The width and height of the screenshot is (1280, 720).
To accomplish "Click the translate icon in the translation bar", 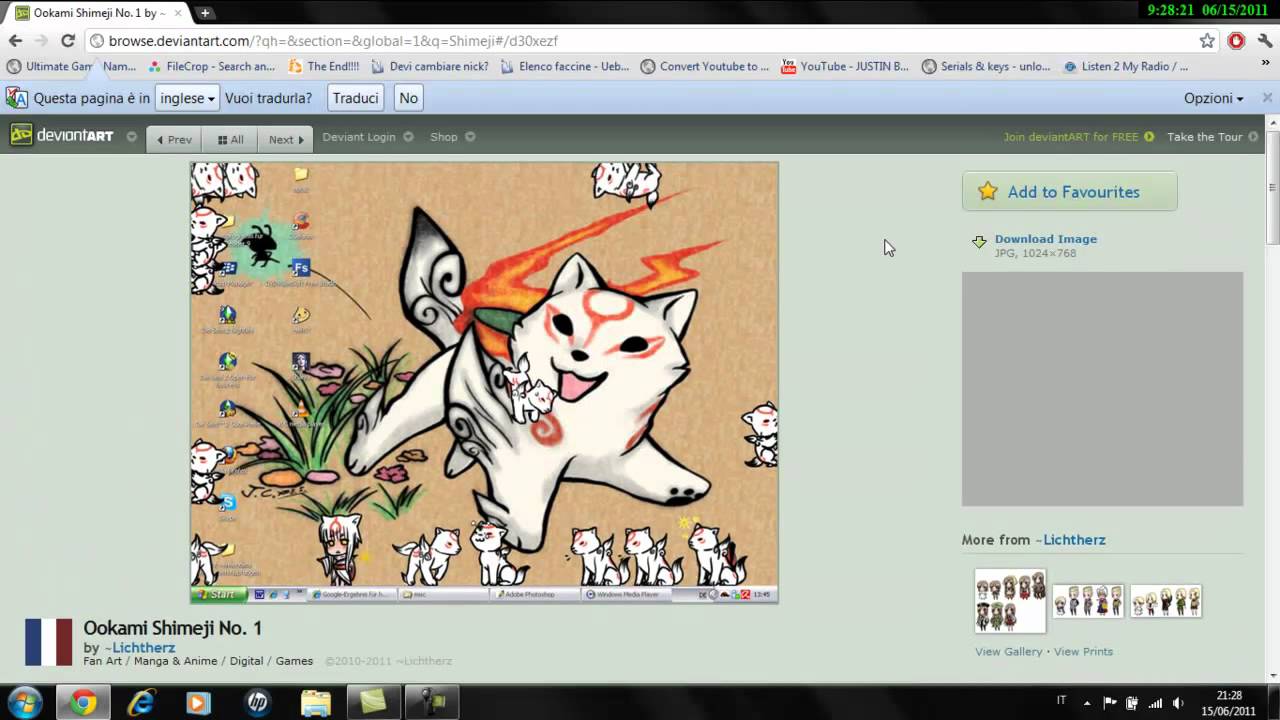I will (x=17, y=98).
